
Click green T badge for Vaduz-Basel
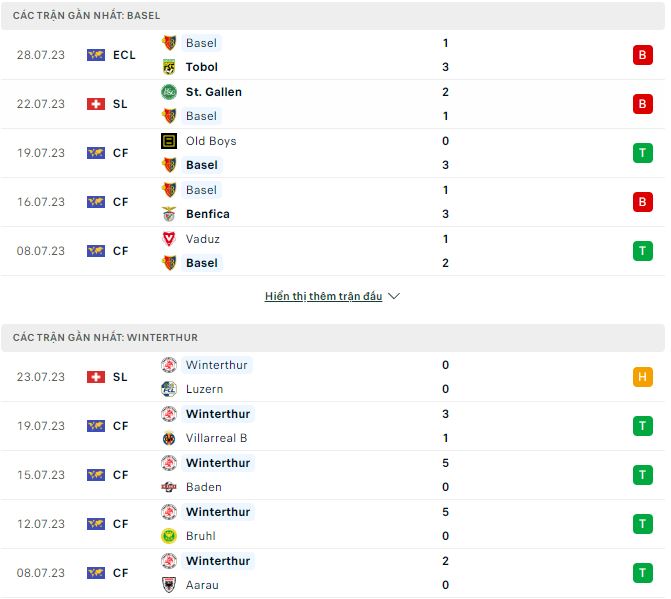(x=642, y=251)
